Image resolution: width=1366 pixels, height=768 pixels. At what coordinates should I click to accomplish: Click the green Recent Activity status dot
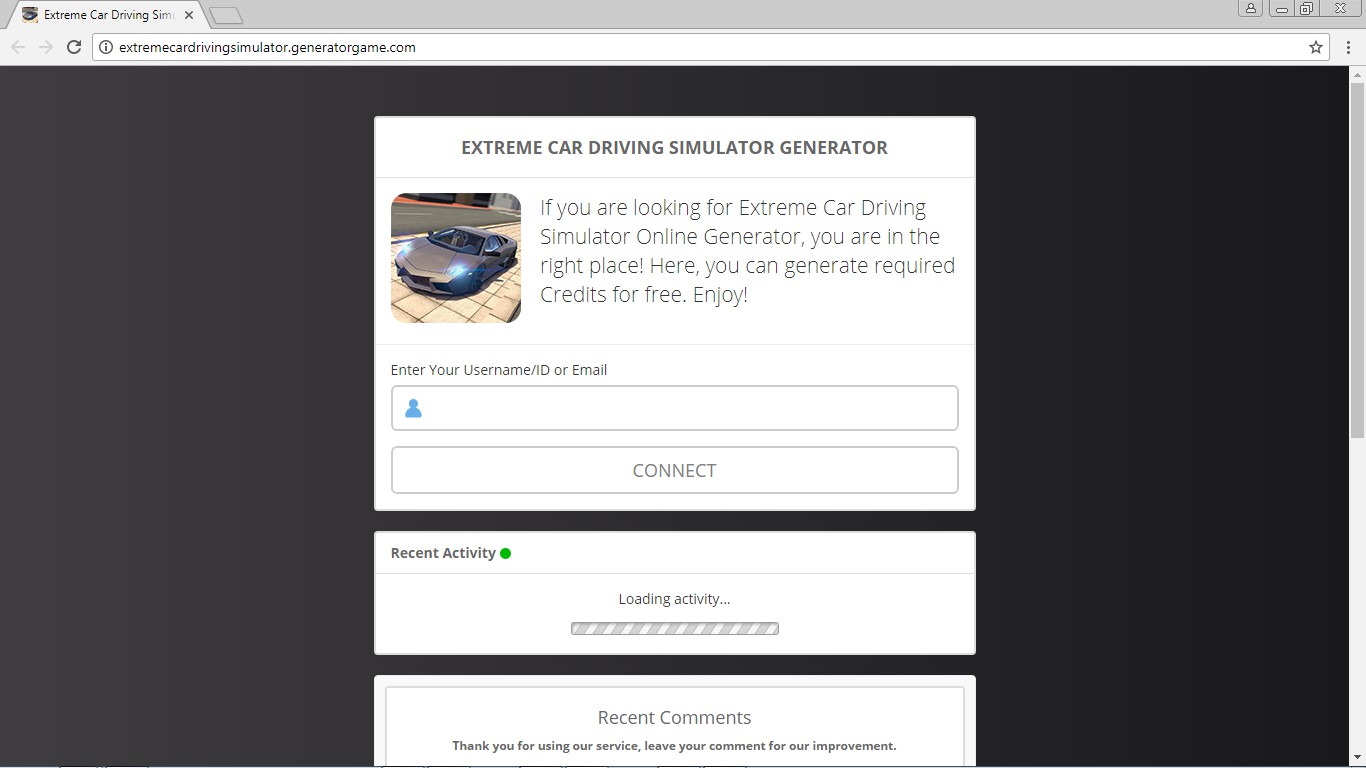coord(506,553)
